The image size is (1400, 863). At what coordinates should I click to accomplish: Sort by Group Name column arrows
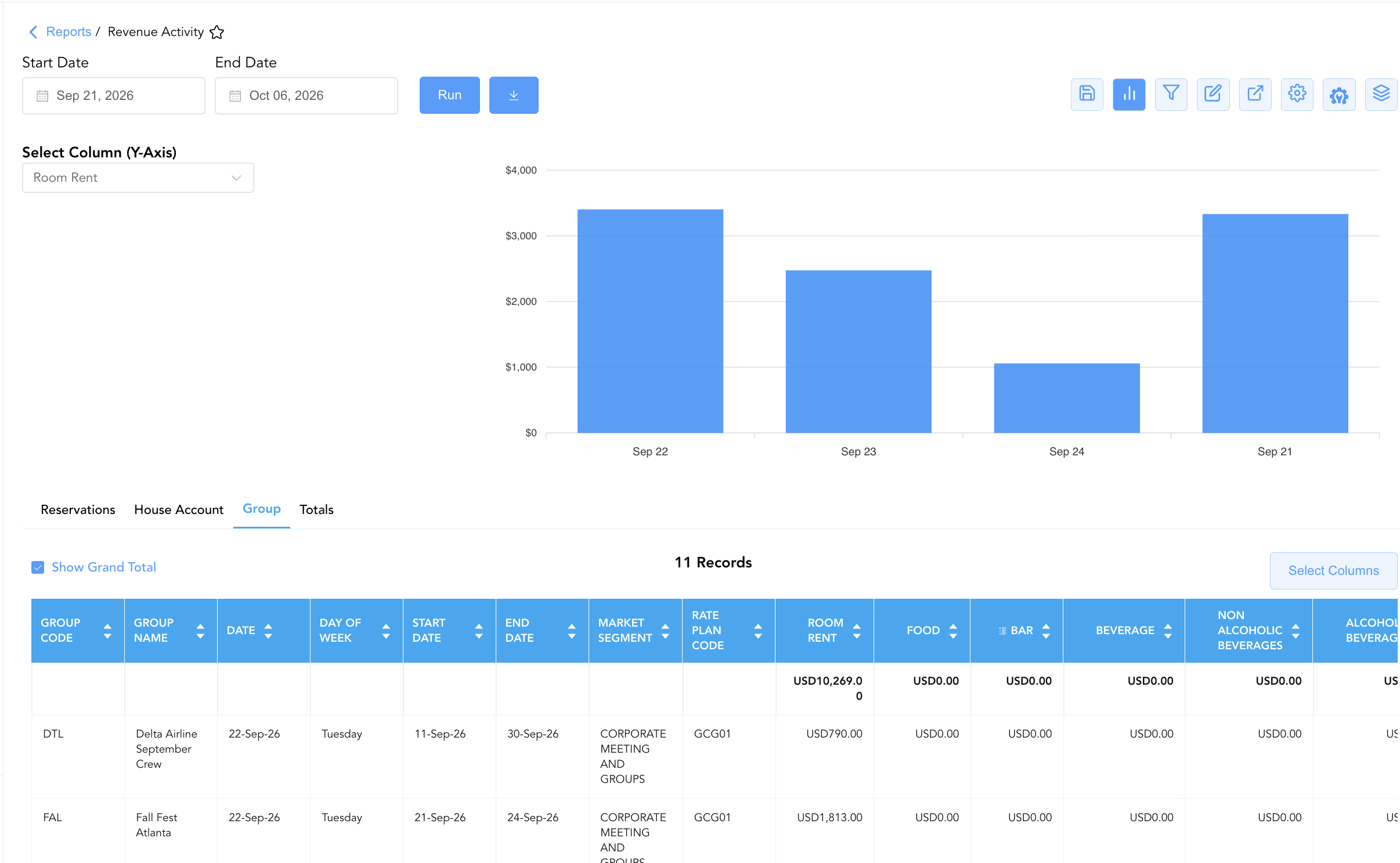pyautogui.click(x=200, y=631)
